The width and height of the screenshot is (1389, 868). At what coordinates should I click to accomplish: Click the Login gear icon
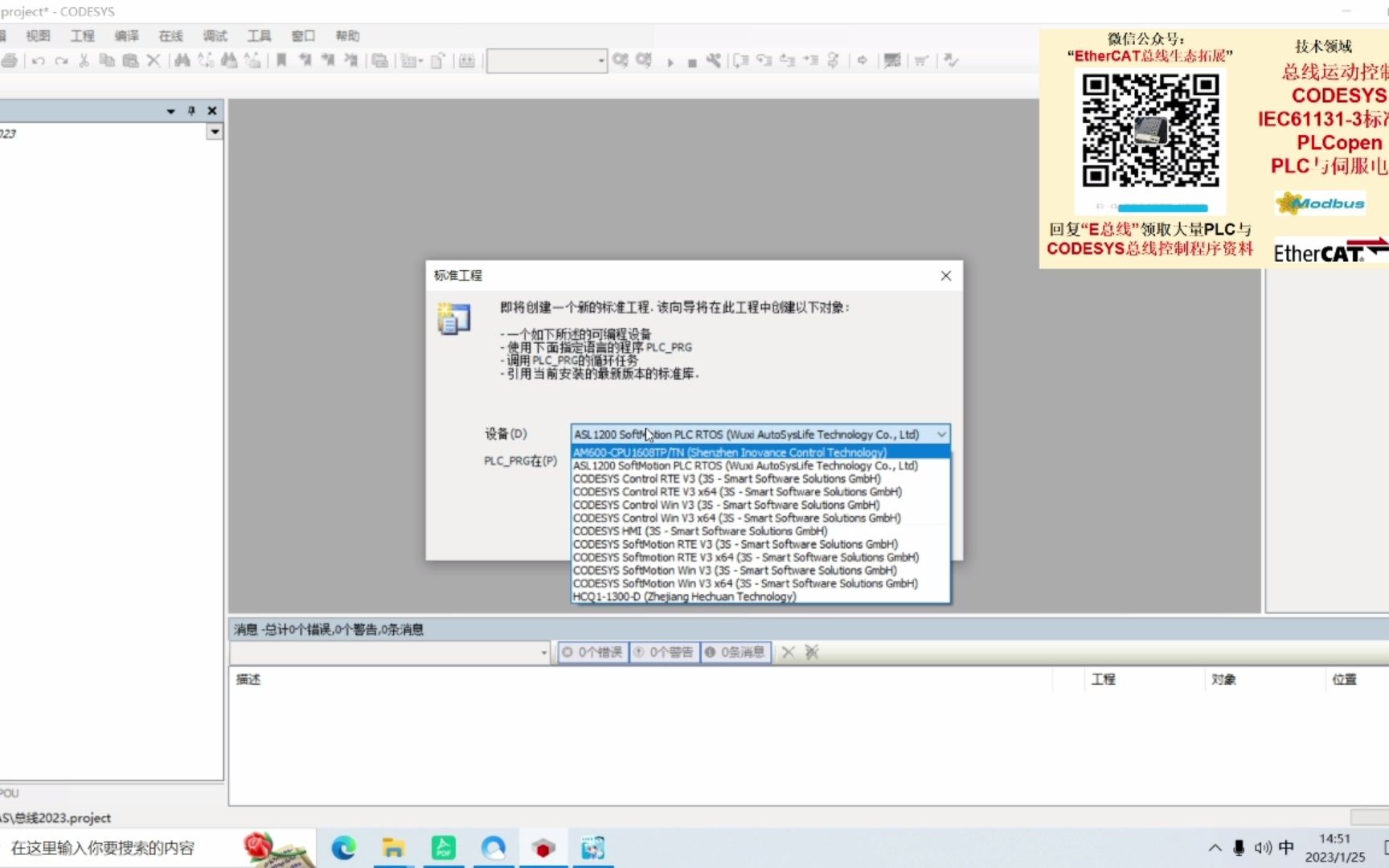pos(620,61)
